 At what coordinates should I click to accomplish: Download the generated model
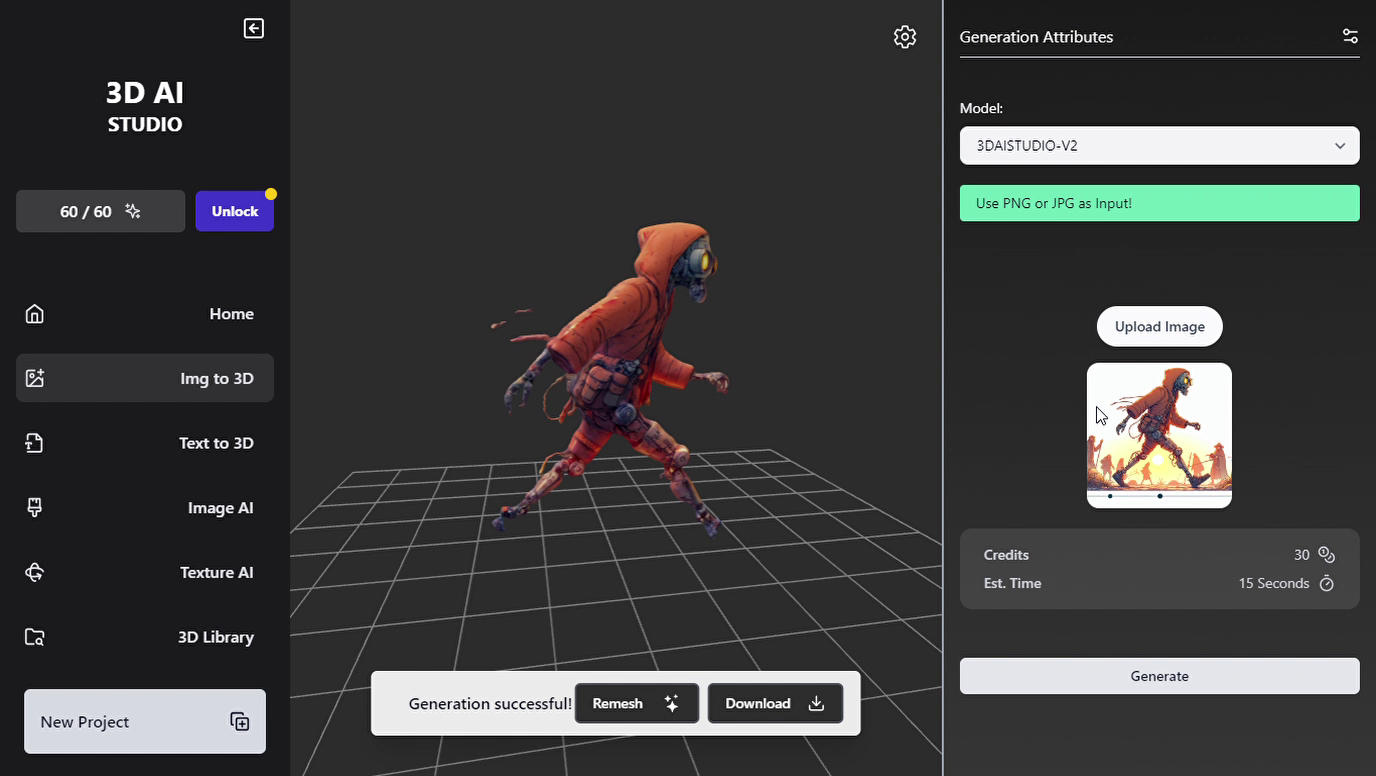point(775,703)
